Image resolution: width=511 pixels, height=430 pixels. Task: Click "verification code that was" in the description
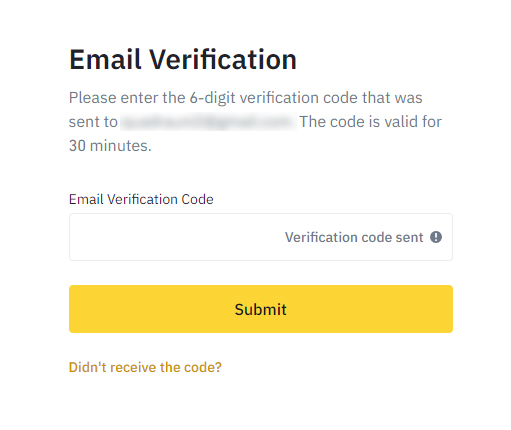[x=331, y=98]
